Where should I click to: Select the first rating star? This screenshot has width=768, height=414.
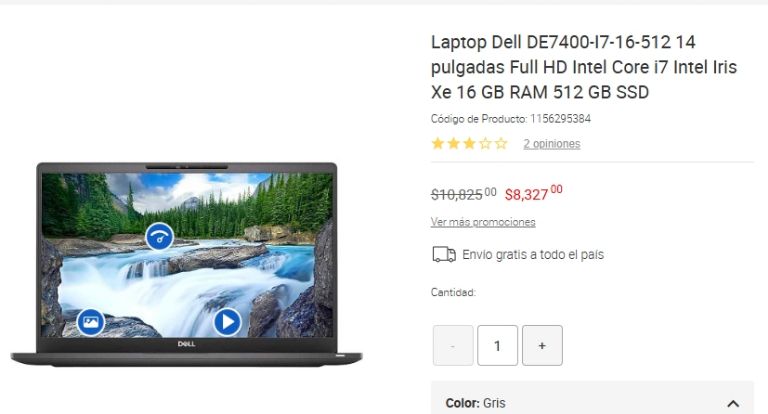[x=438, y=144]
